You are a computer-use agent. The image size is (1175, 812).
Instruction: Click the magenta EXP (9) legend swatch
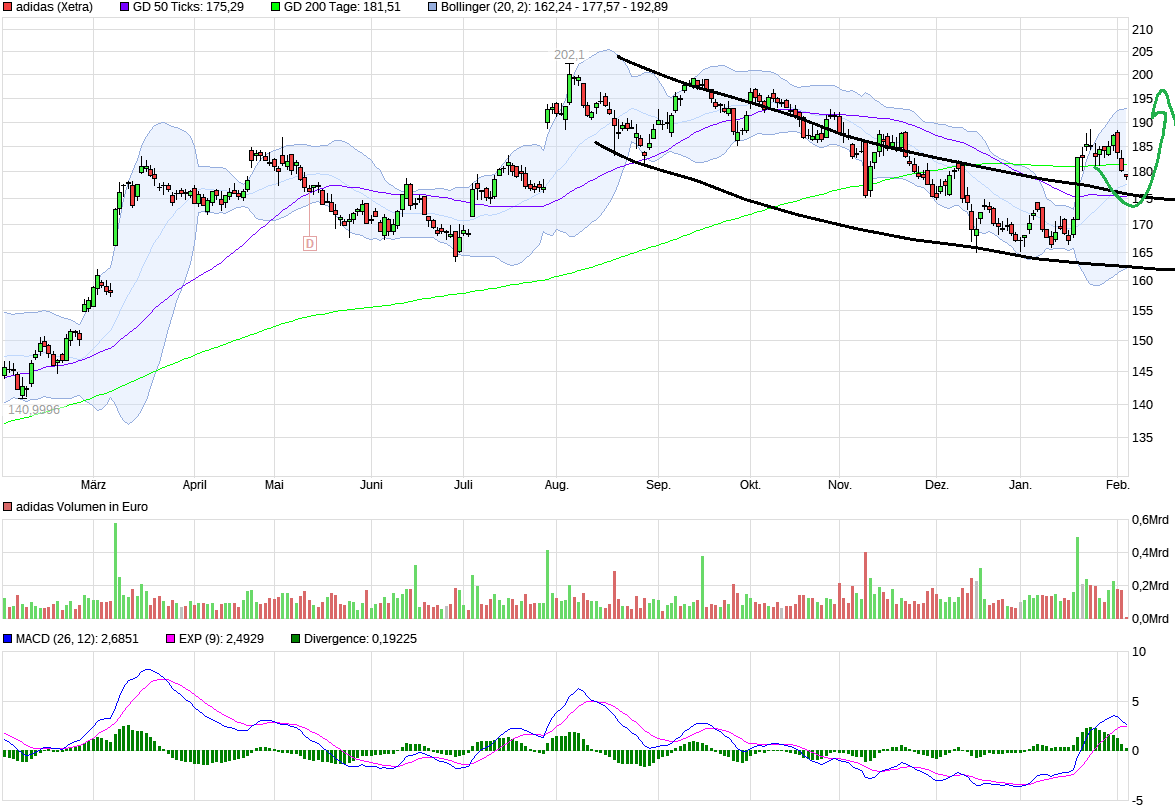[x=171, y=639]
